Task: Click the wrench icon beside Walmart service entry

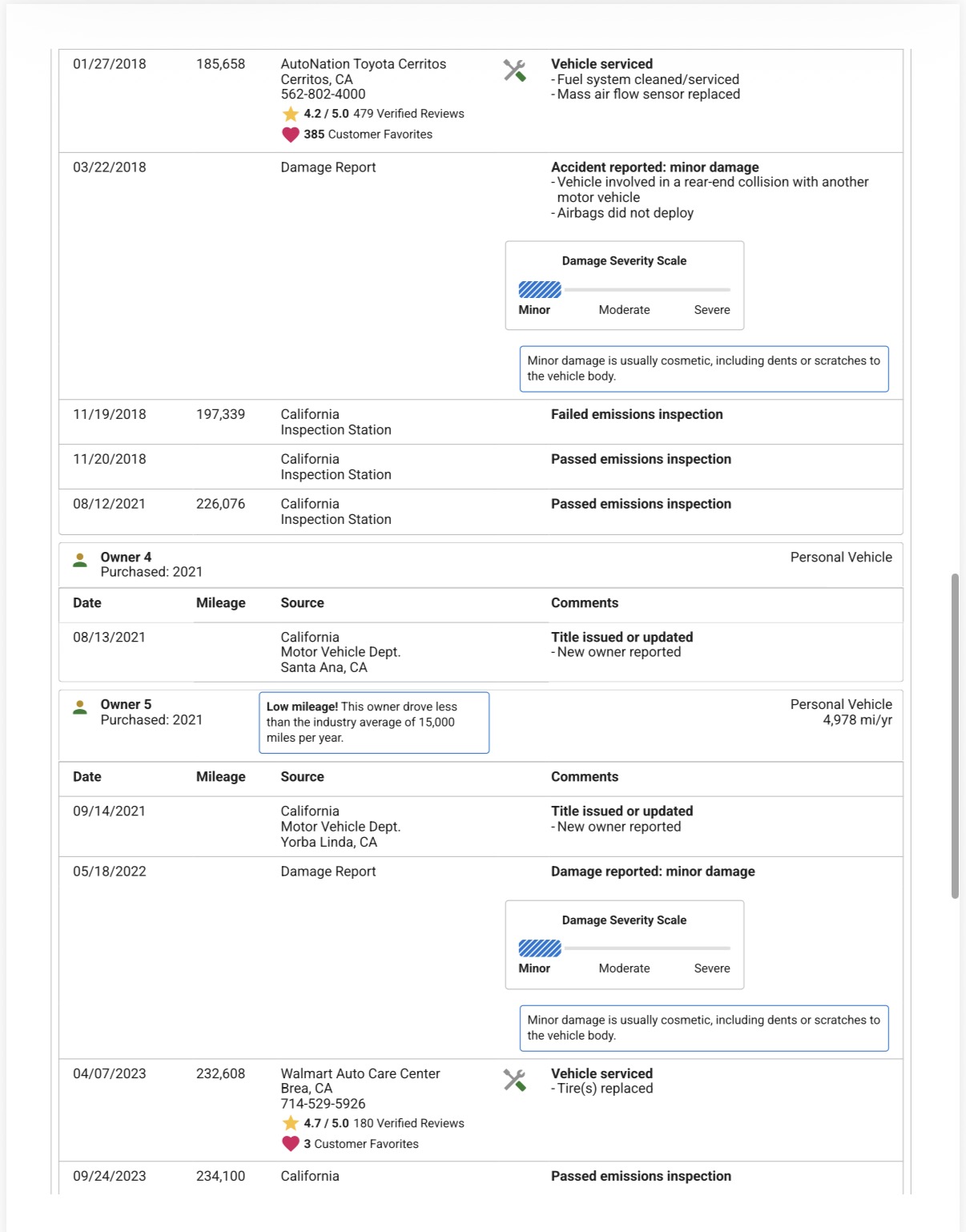Action: click(x=514, y=1080)
